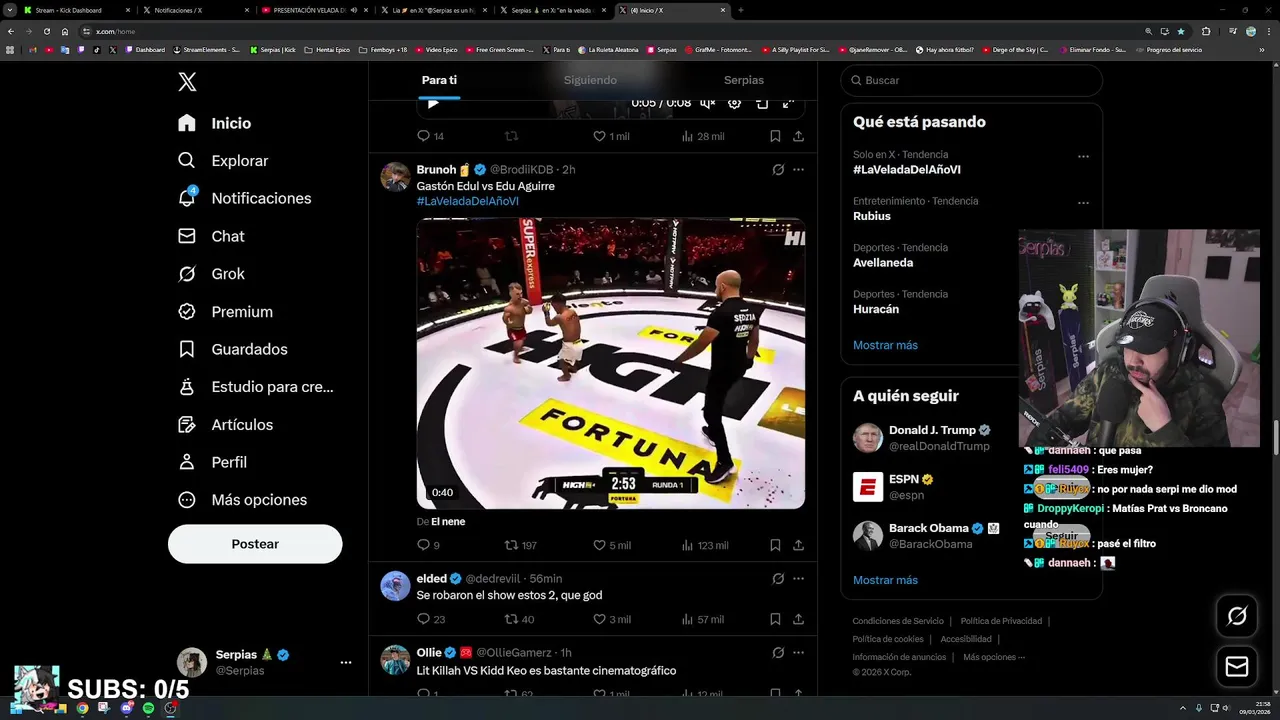Click Mostrar más under Qué está pasando
Screen dimensions: 1280x720
pos(885,345)
